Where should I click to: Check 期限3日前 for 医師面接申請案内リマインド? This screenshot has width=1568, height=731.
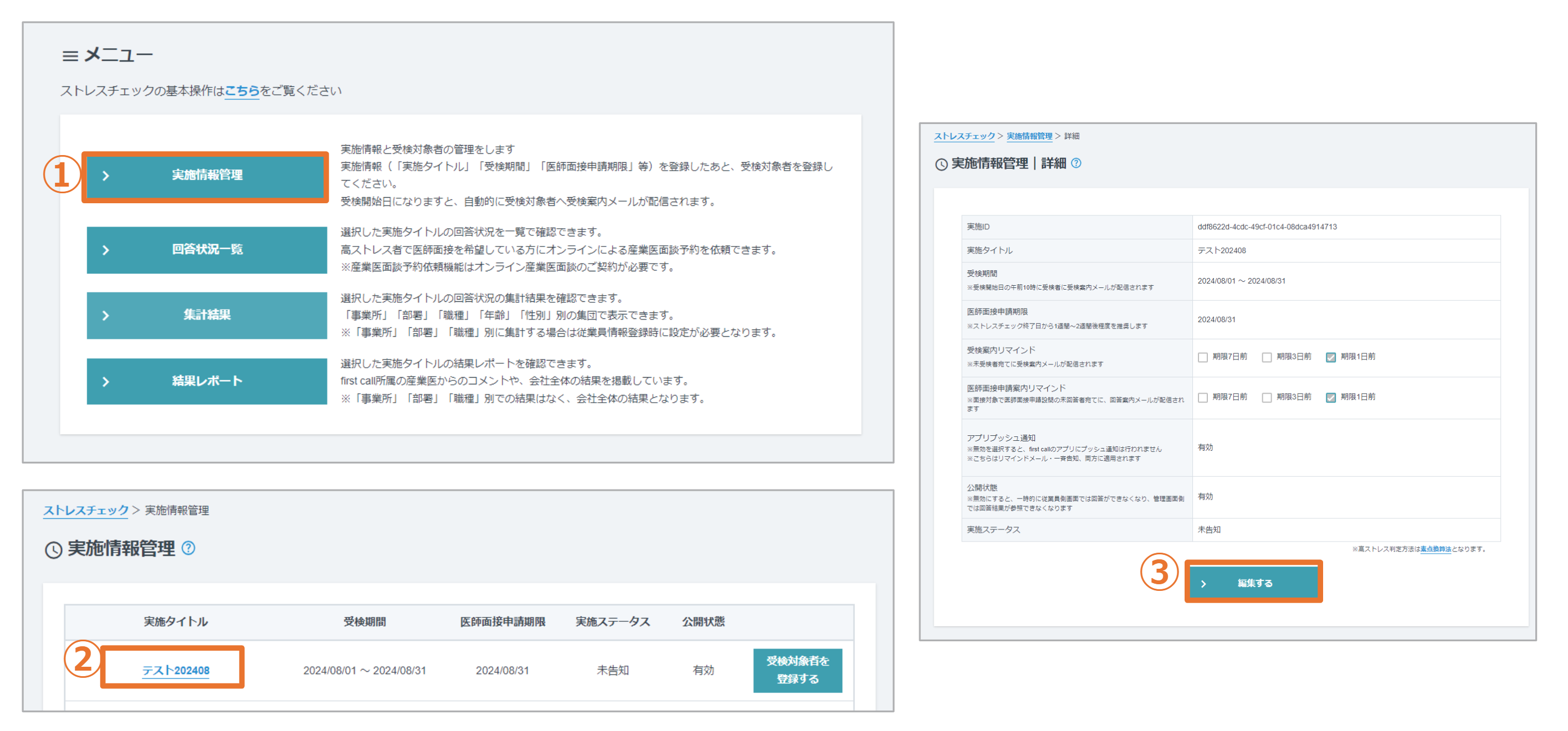click(x=1268, y=397)
